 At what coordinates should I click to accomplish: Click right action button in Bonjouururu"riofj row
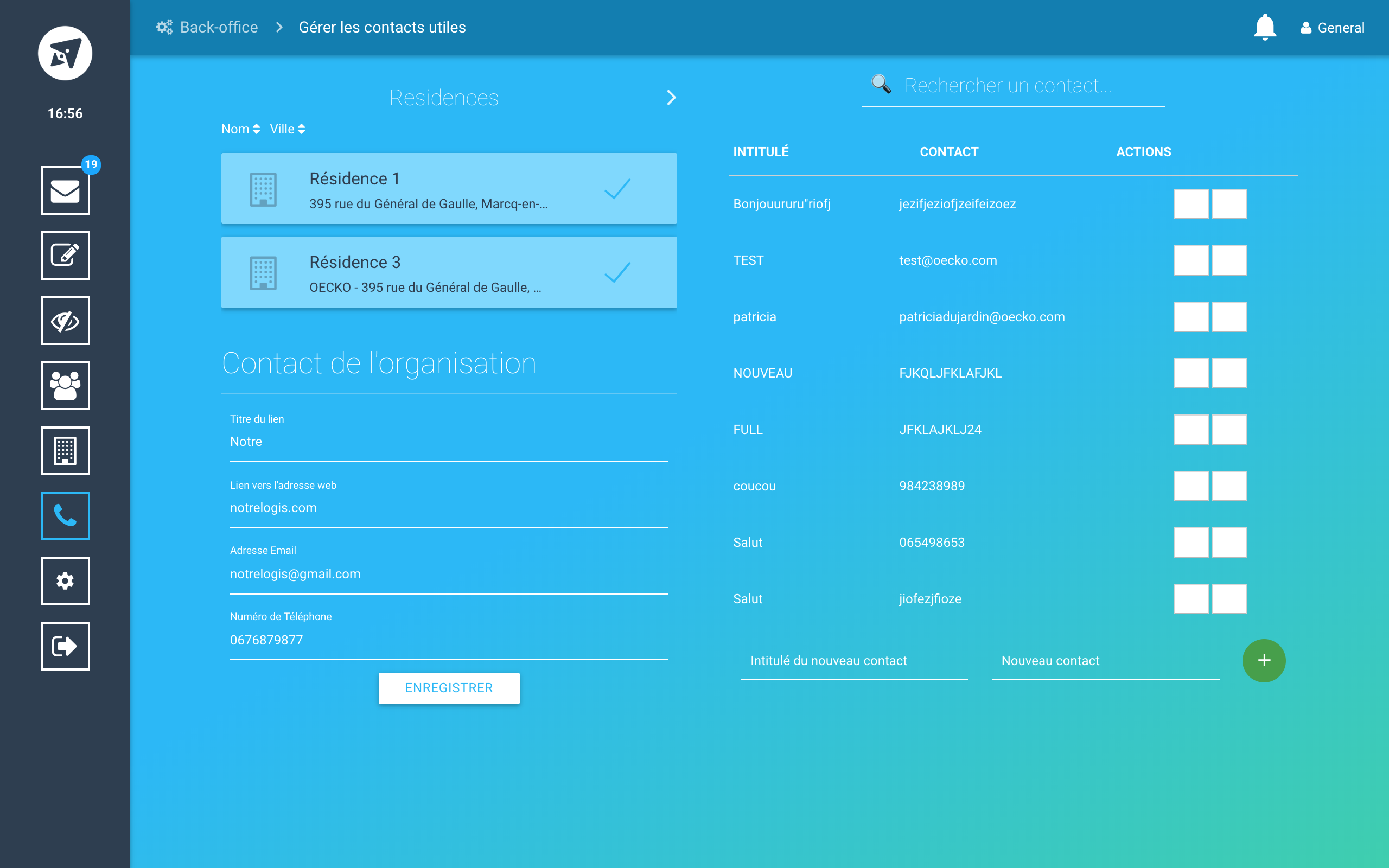[1229, 204]
